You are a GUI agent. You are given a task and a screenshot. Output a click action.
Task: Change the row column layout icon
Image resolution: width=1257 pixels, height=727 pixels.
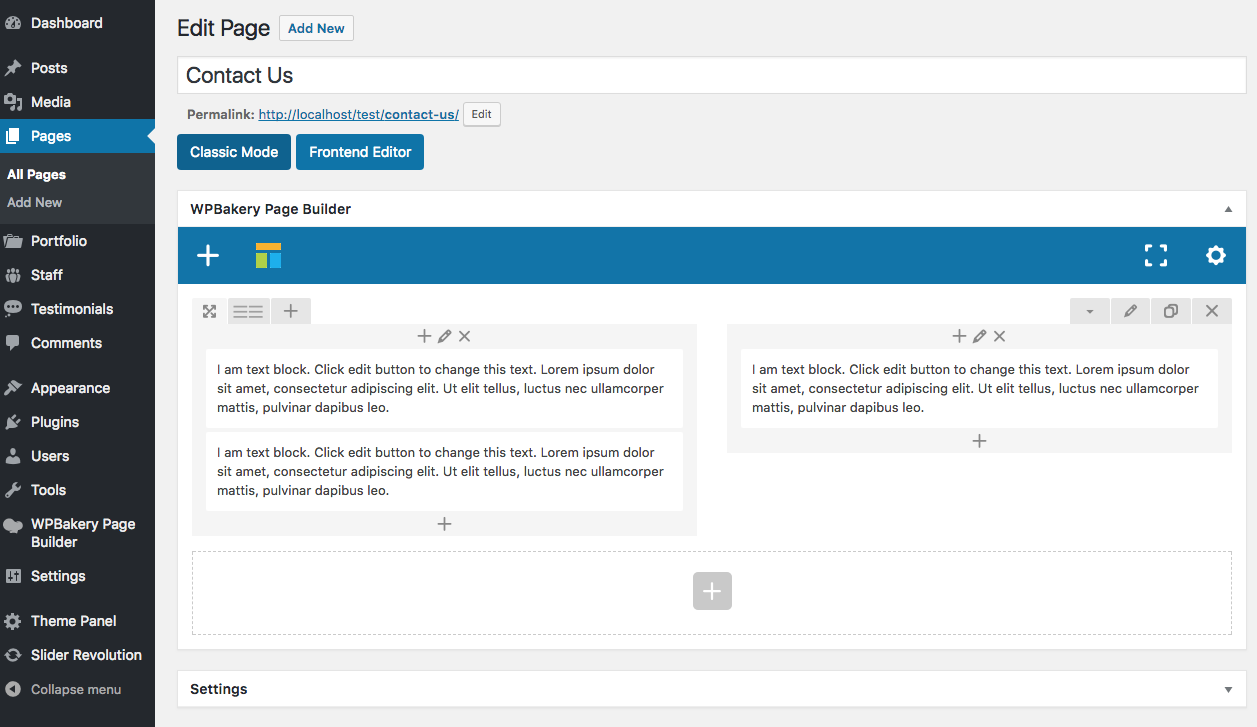(248, 311)
